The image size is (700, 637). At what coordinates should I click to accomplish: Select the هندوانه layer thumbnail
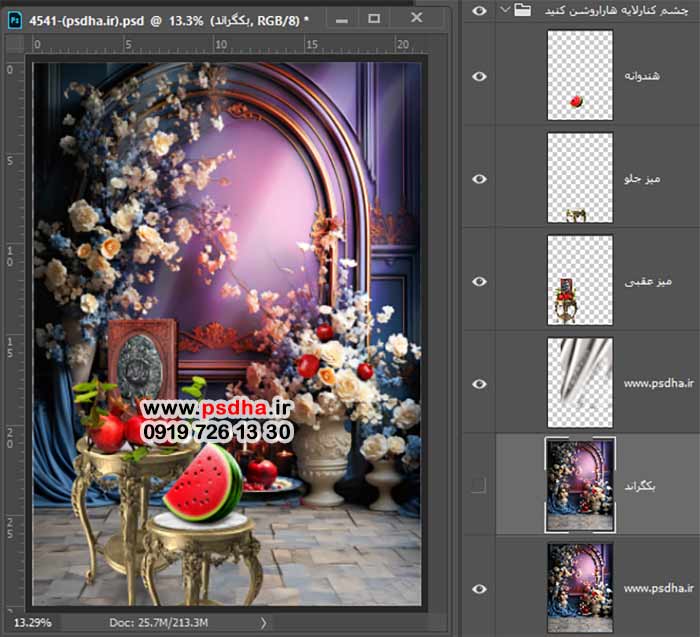(x=580, y=75)
